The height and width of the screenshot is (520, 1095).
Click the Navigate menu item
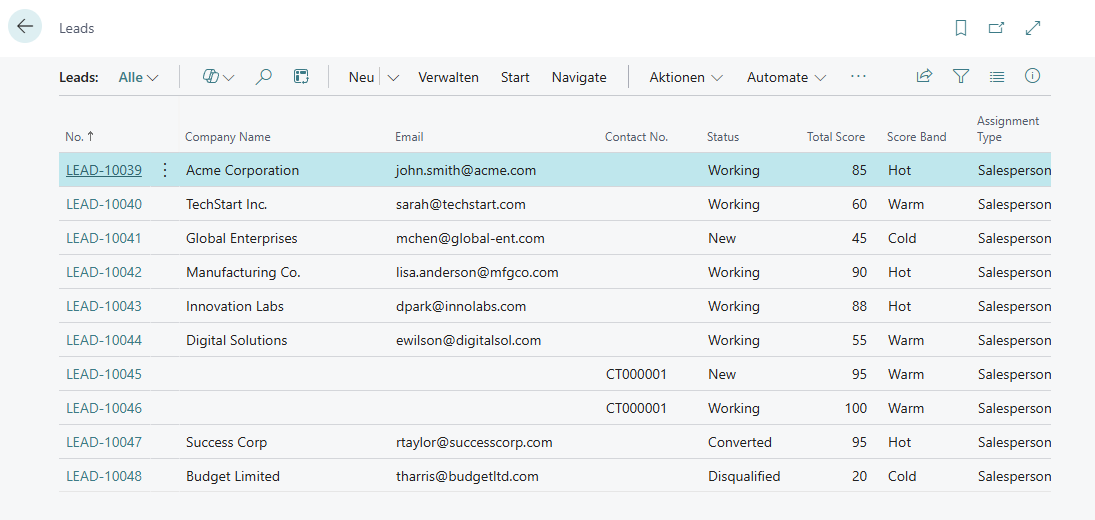579,77
